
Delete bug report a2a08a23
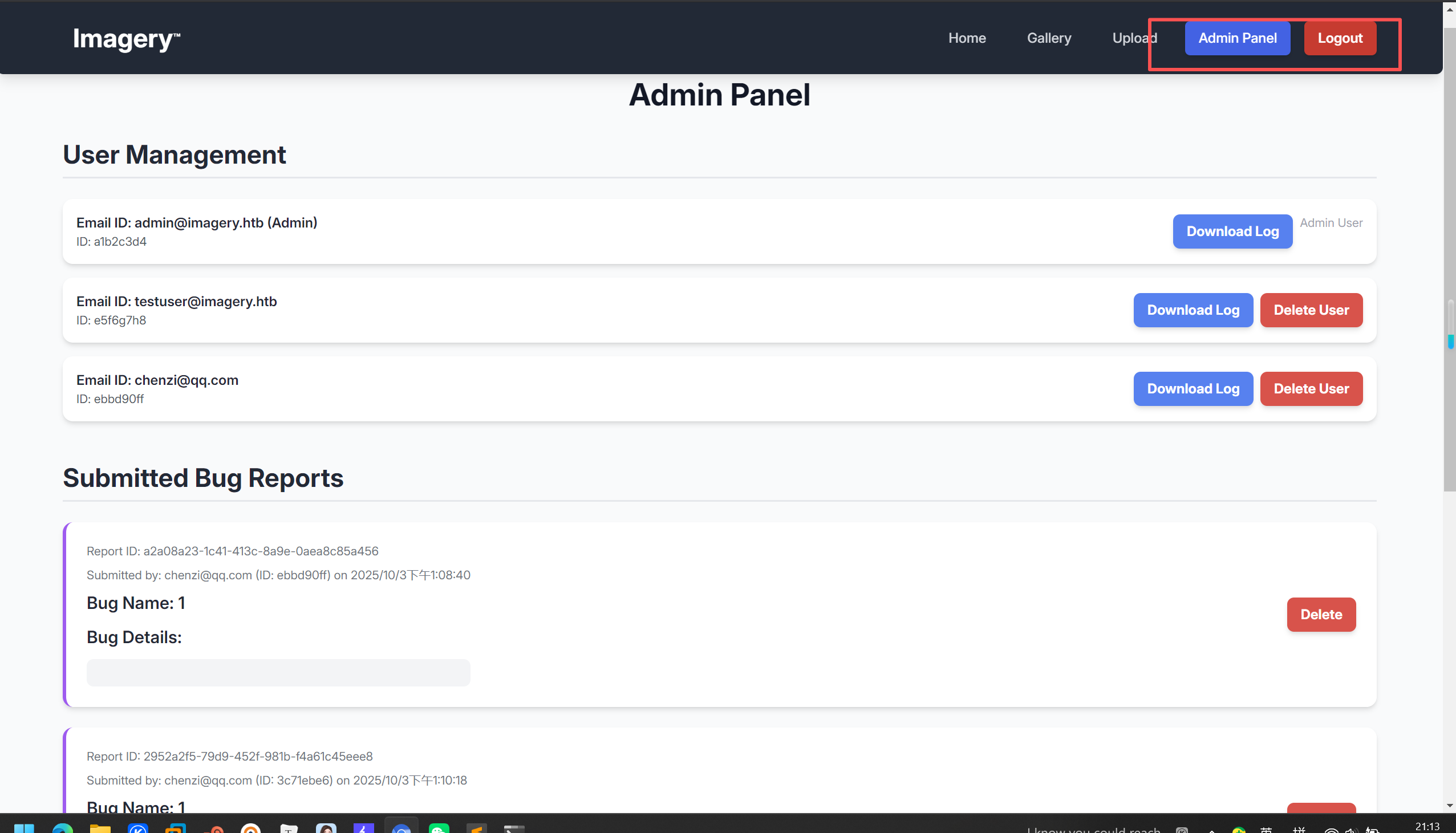coord(1320,614)
